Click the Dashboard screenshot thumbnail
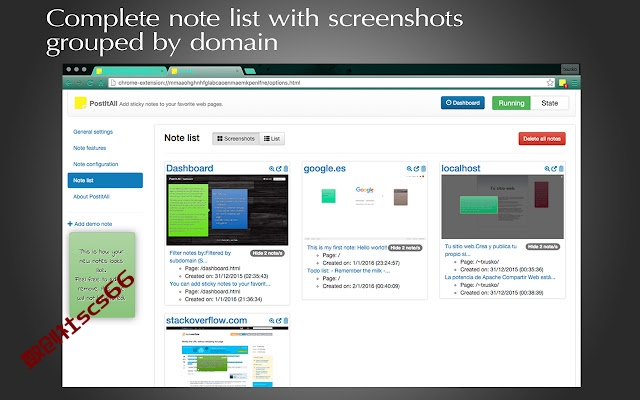Image resolution: width=640 pixels, height=400 pixels. pyautogui.click(x=227, y=210)
